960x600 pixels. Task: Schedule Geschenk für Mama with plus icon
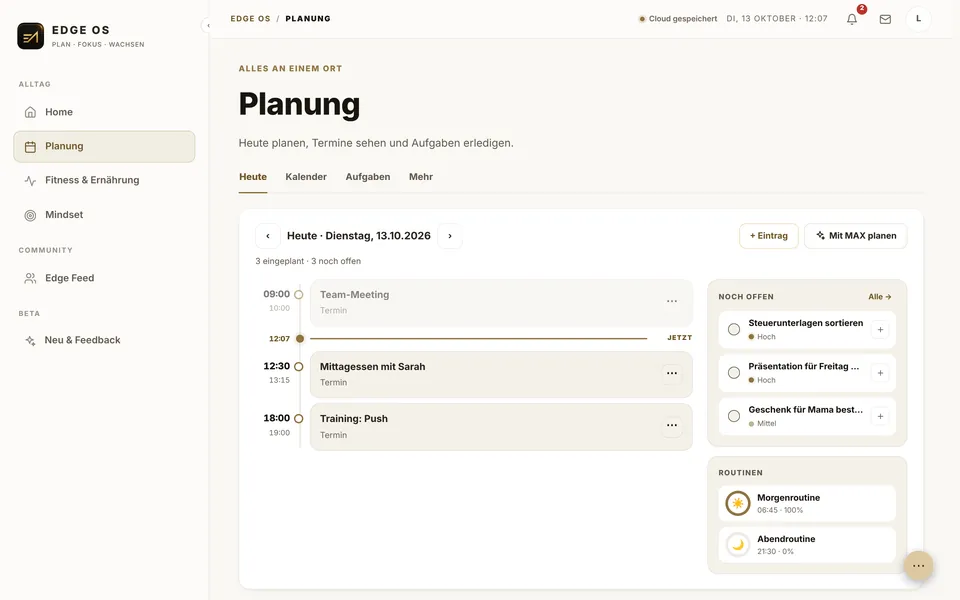[880, 416]
